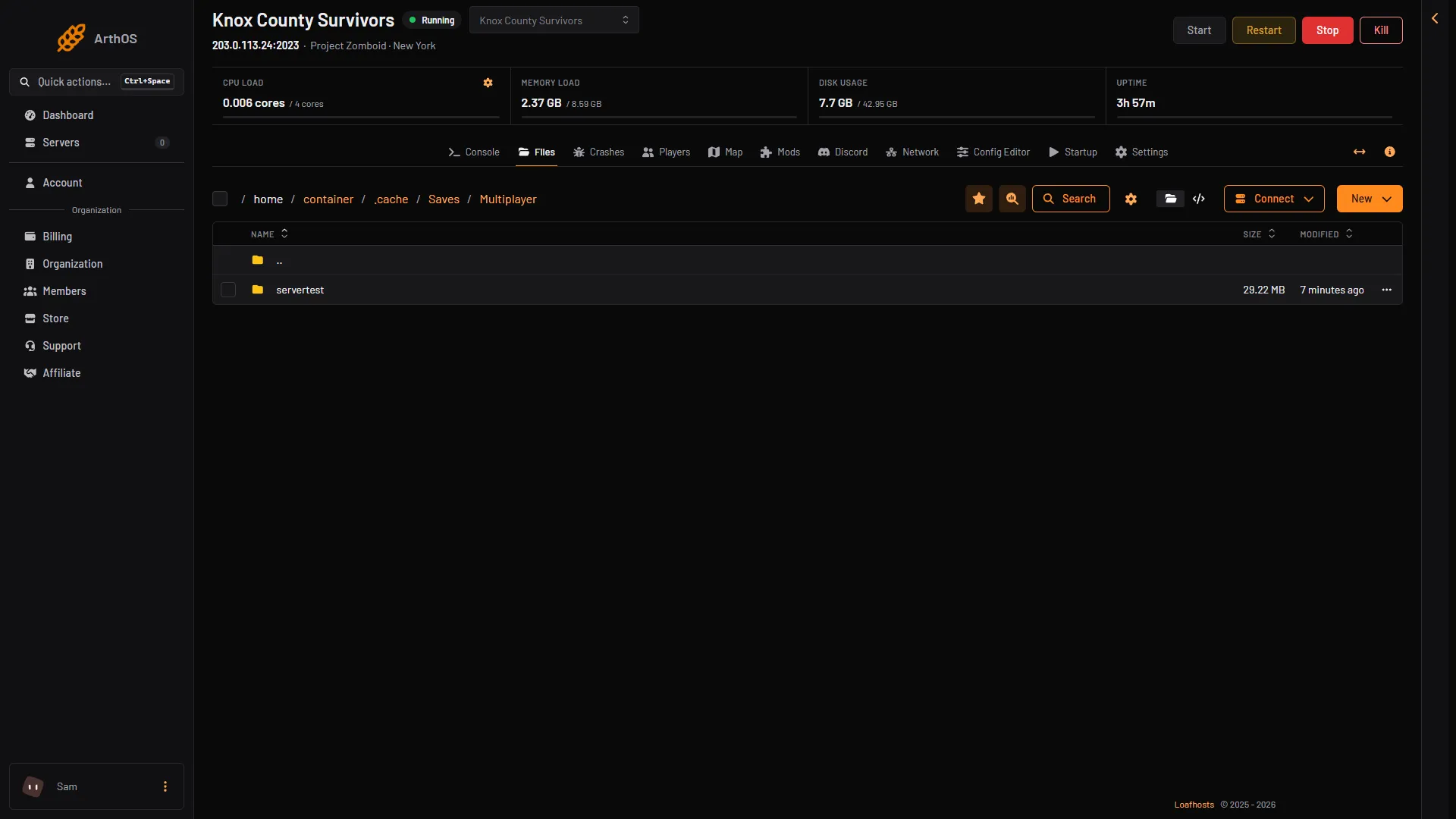The width and height of the screenshot is (1456, 819).
Task: Click the info circle icon
Action: coord(1389,152)
